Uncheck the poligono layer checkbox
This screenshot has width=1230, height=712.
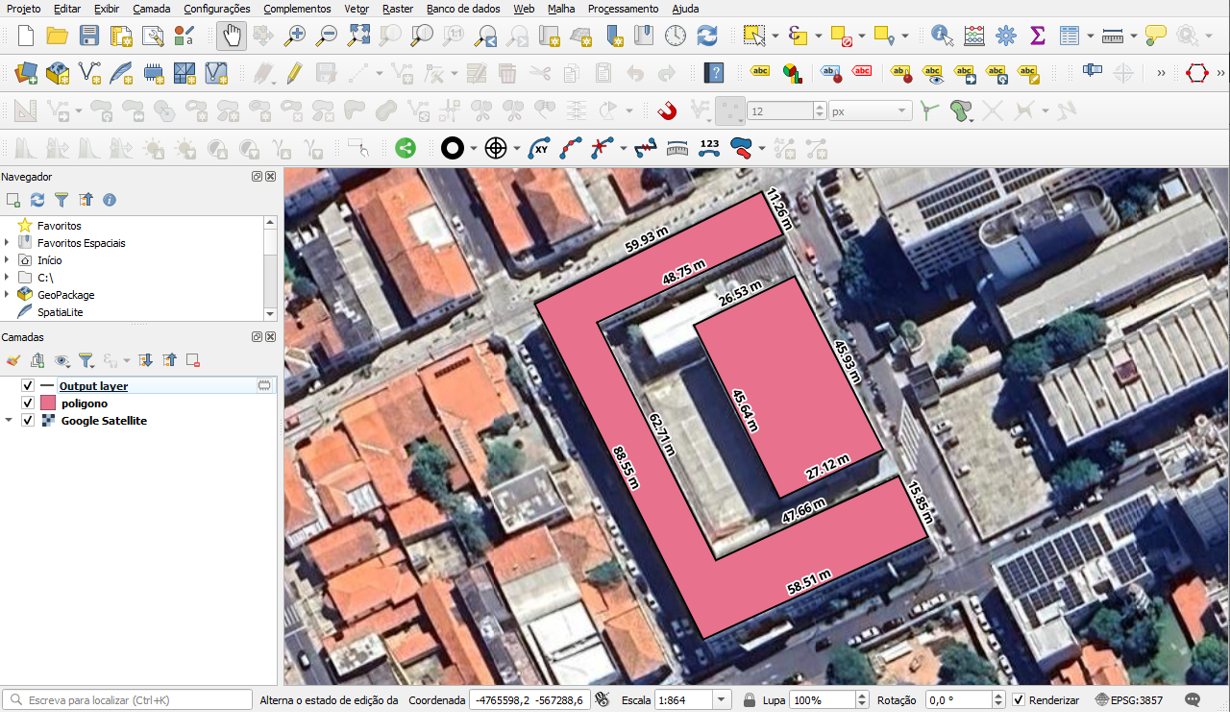point(28,403)
